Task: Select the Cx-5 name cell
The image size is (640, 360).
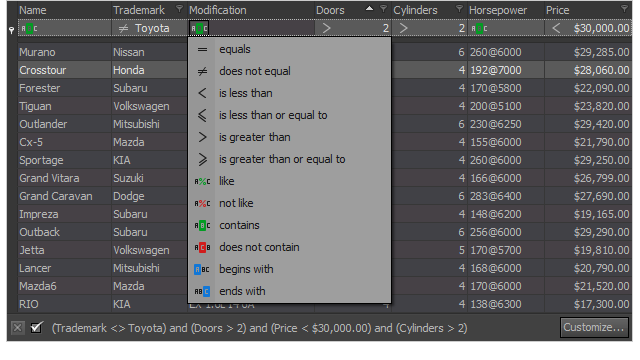Action: click(x=64, y=142)
